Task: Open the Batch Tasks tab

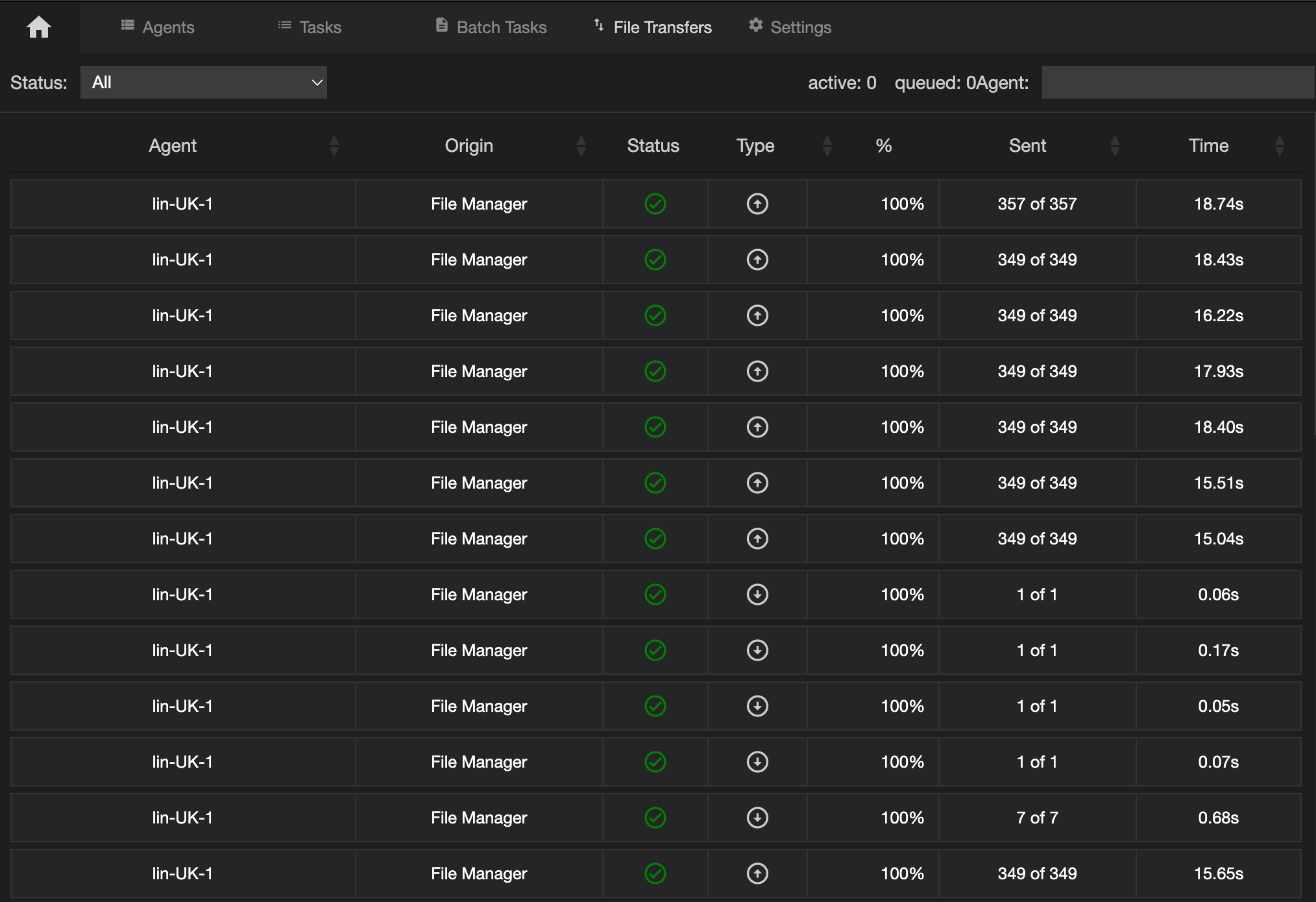Action: point(491,27)
